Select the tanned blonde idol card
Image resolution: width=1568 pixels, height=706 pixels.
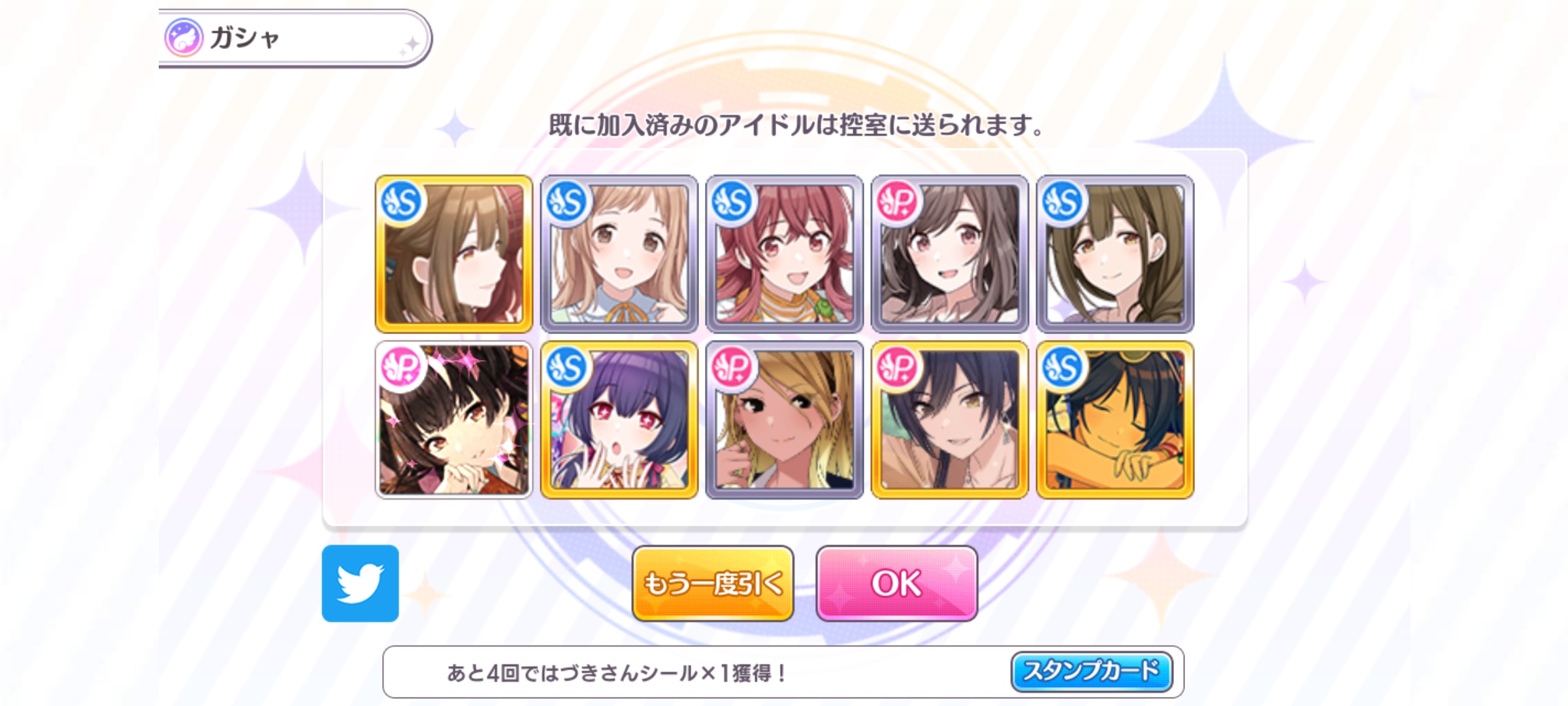click(x=785, y=420)
